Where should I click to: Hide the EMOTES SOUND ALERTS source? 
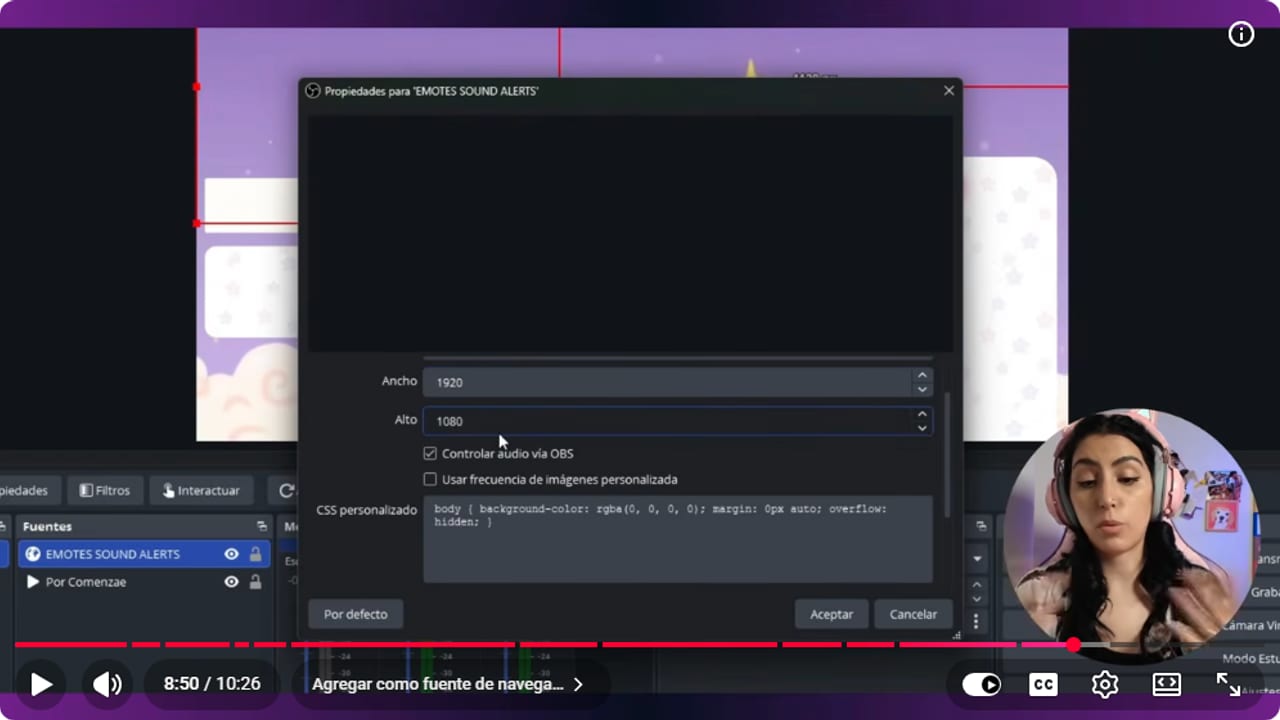coord(231,554)
